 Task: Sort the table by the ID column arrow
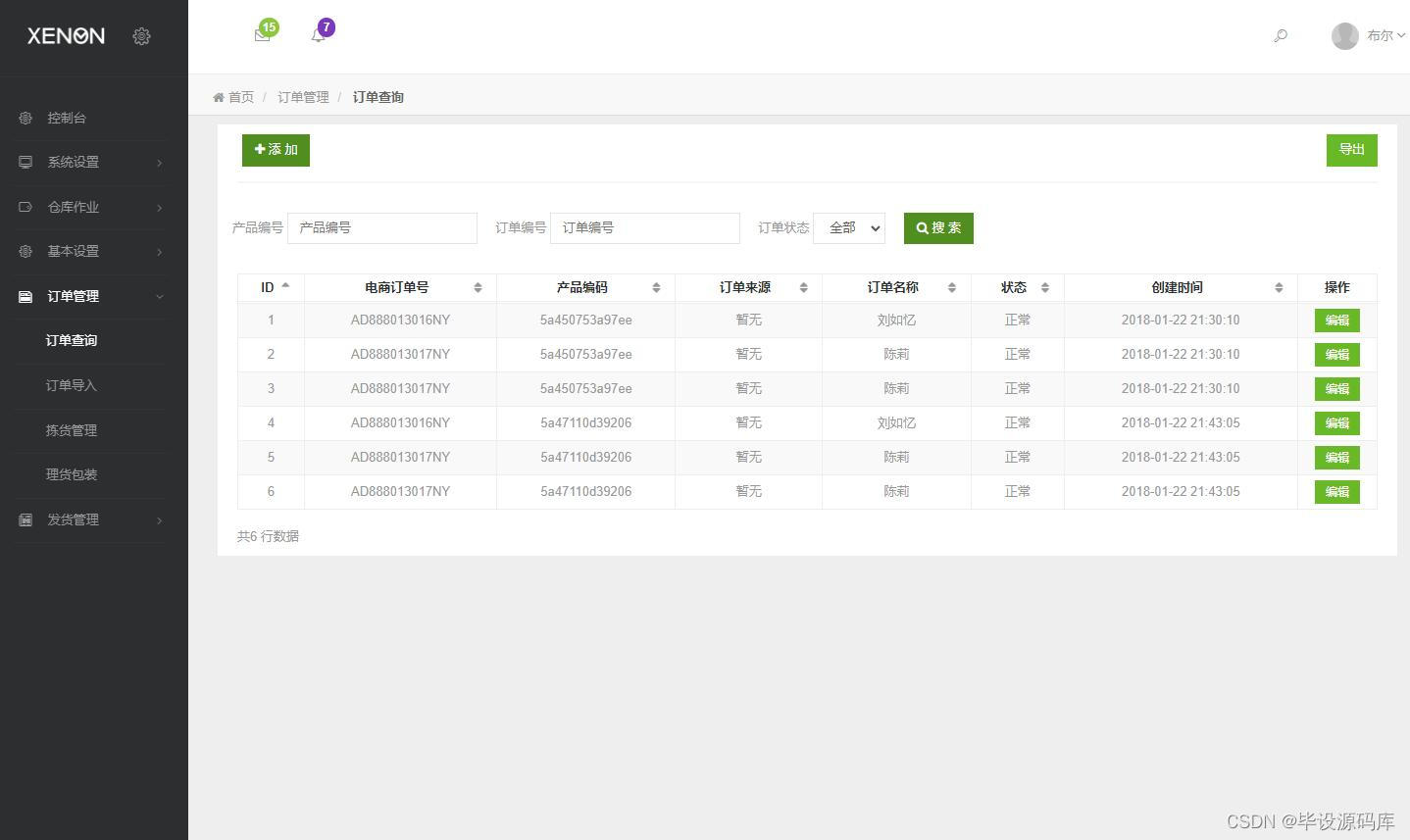pos(285,286)
